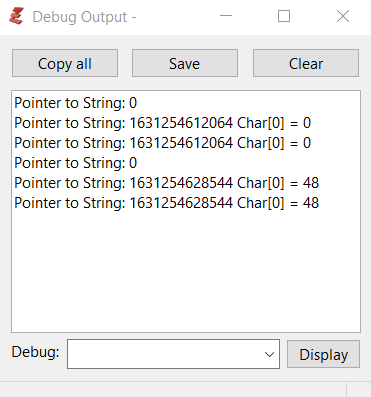Image resolution: width=371 pixels, height=397 pixels.
Task: Select first 'Pointer to String: 0' line
Action: point(75,103)
